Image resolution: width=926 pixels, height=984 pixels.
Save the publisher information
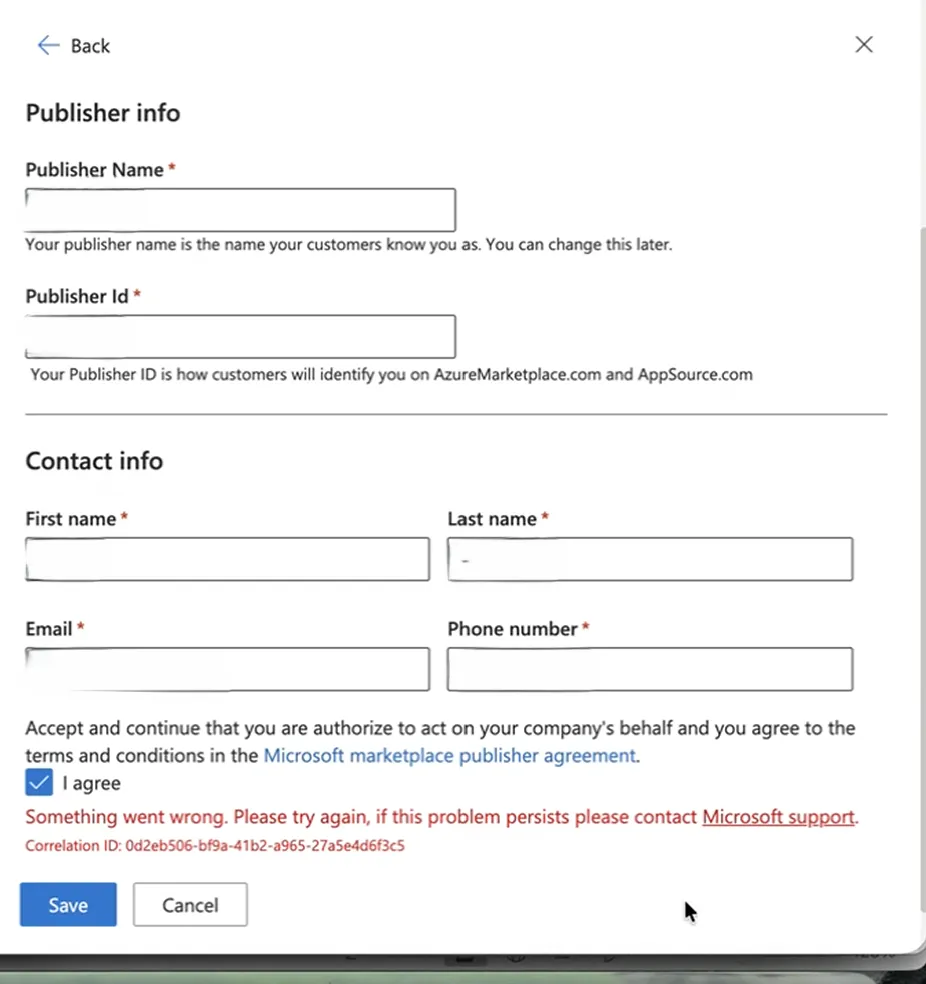point(68,904)
